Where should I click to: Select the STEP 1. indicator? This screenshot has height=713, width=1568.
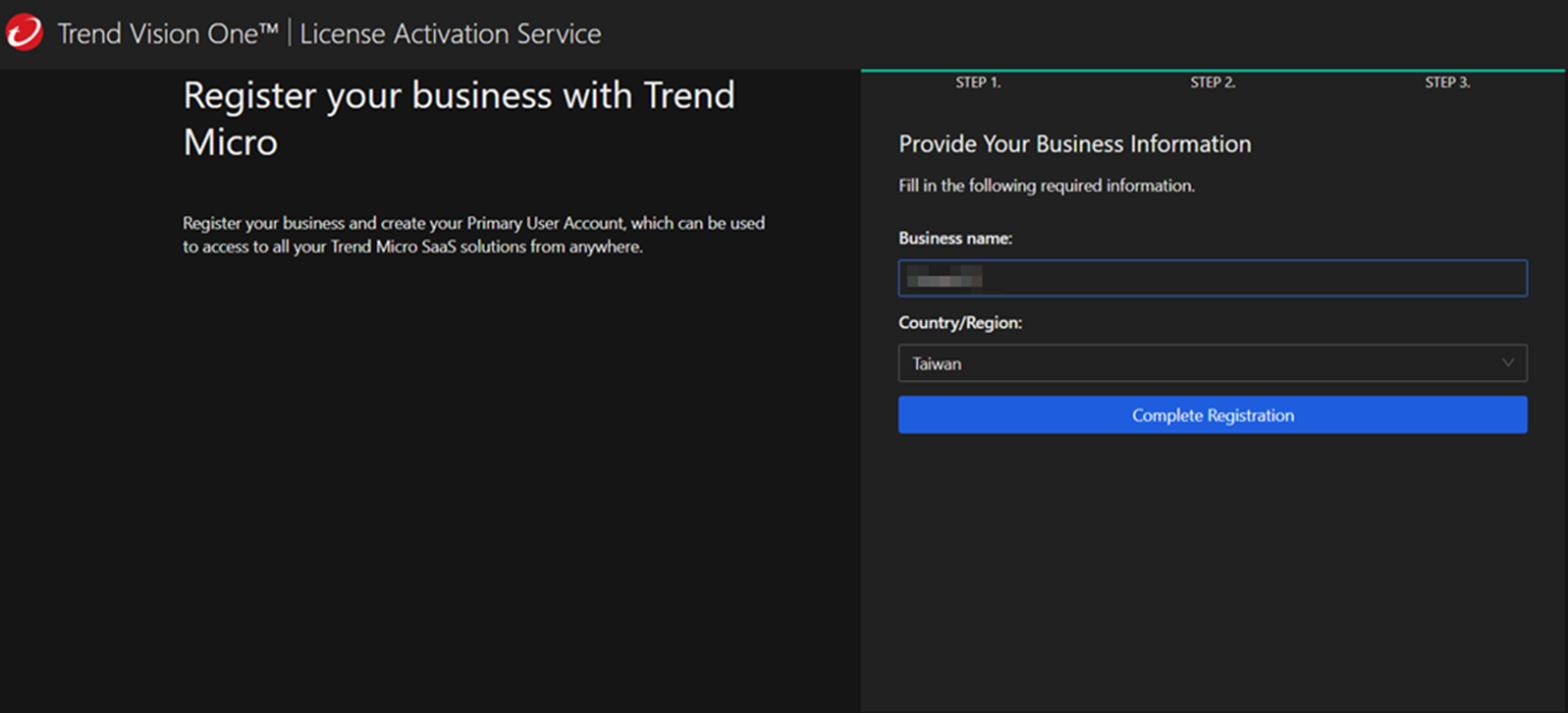tap(978, 82)
